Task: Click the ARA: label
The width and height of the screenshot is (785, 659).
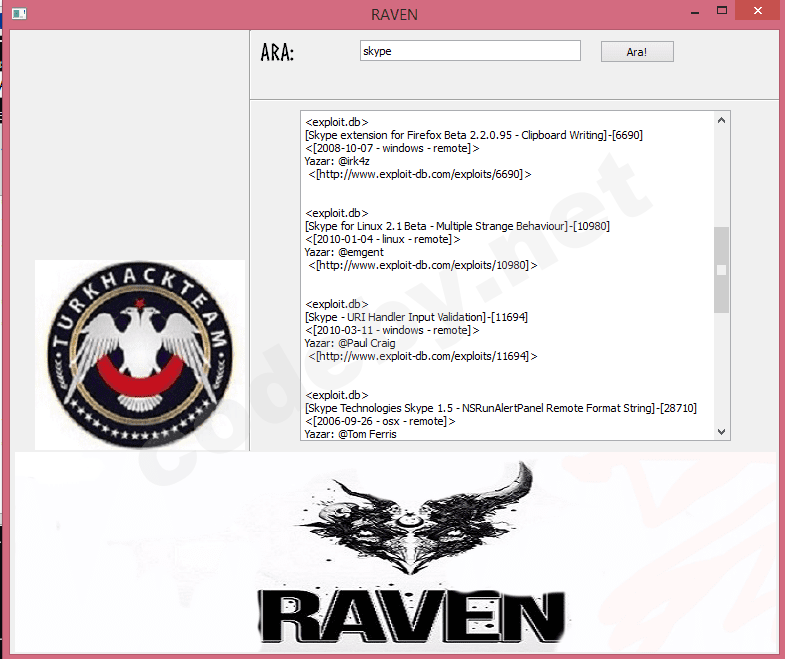Action: pos(277,52)
